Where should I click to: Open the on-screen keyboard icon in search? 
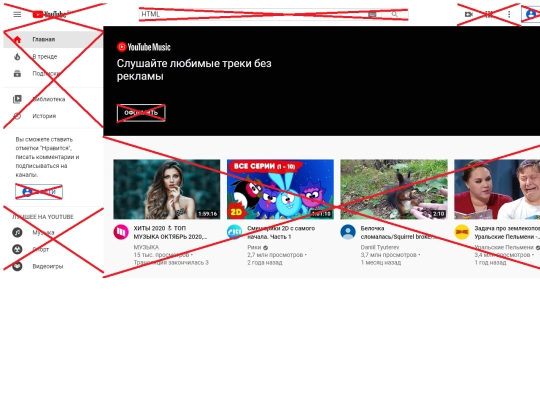[372, 14]
